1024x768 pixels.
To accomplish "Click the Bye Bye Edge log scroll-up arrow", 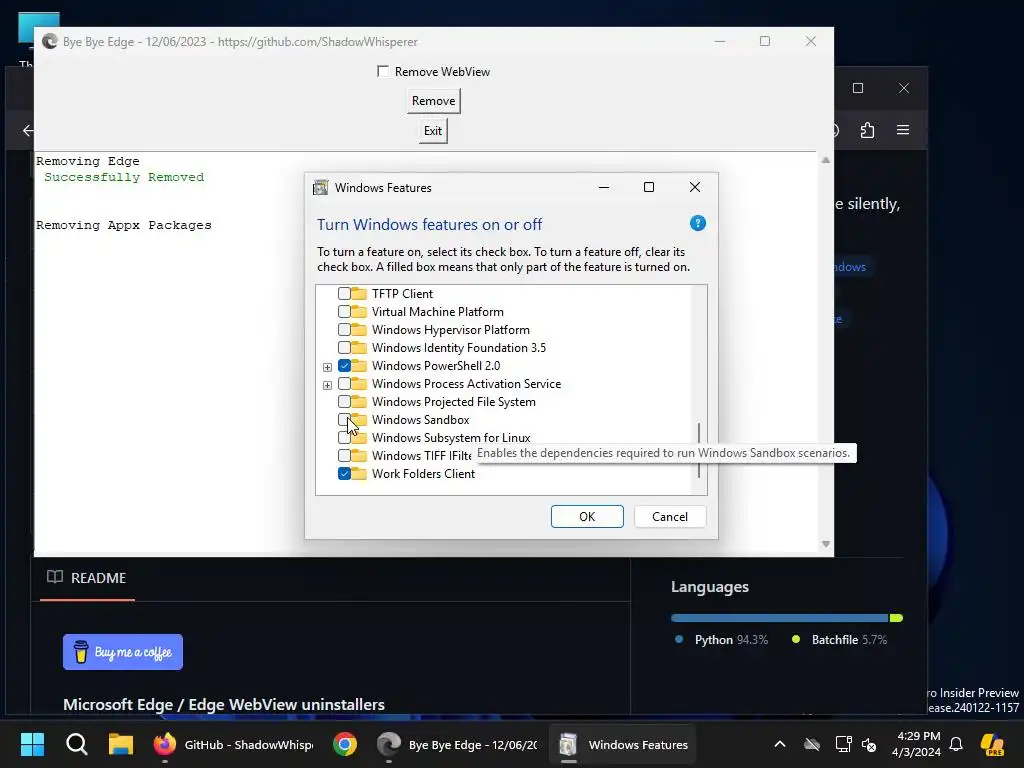I will tap(825, 160).
